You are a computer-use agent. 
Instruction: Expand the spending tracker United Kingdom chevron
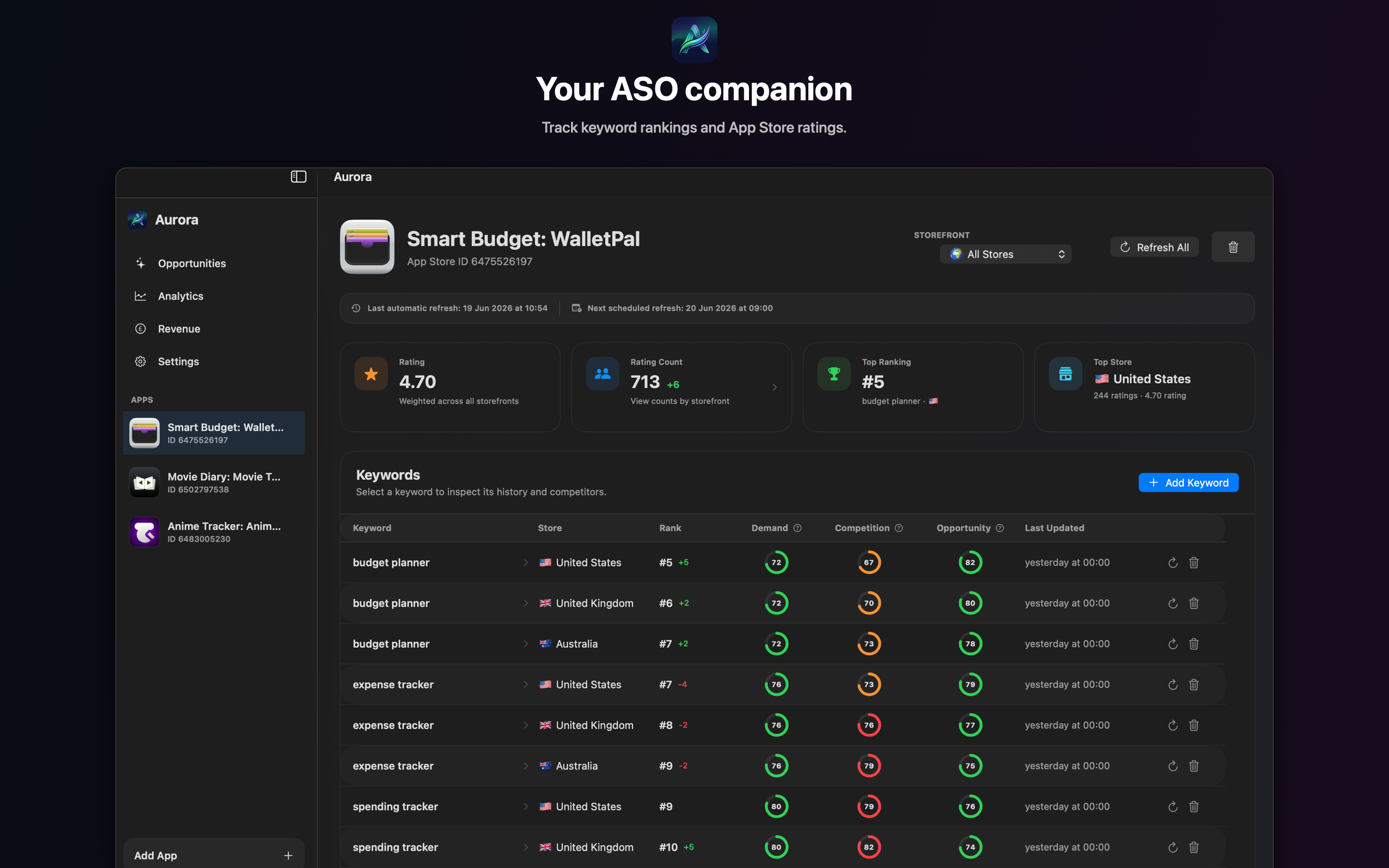tap(525, 847)
